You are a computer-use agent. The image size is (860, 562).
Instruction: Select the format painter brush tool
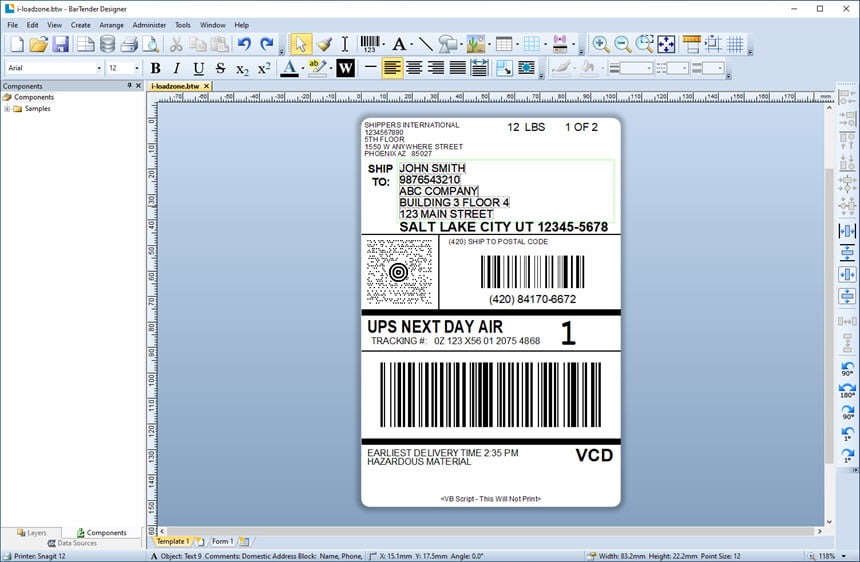tap(324, 44)
